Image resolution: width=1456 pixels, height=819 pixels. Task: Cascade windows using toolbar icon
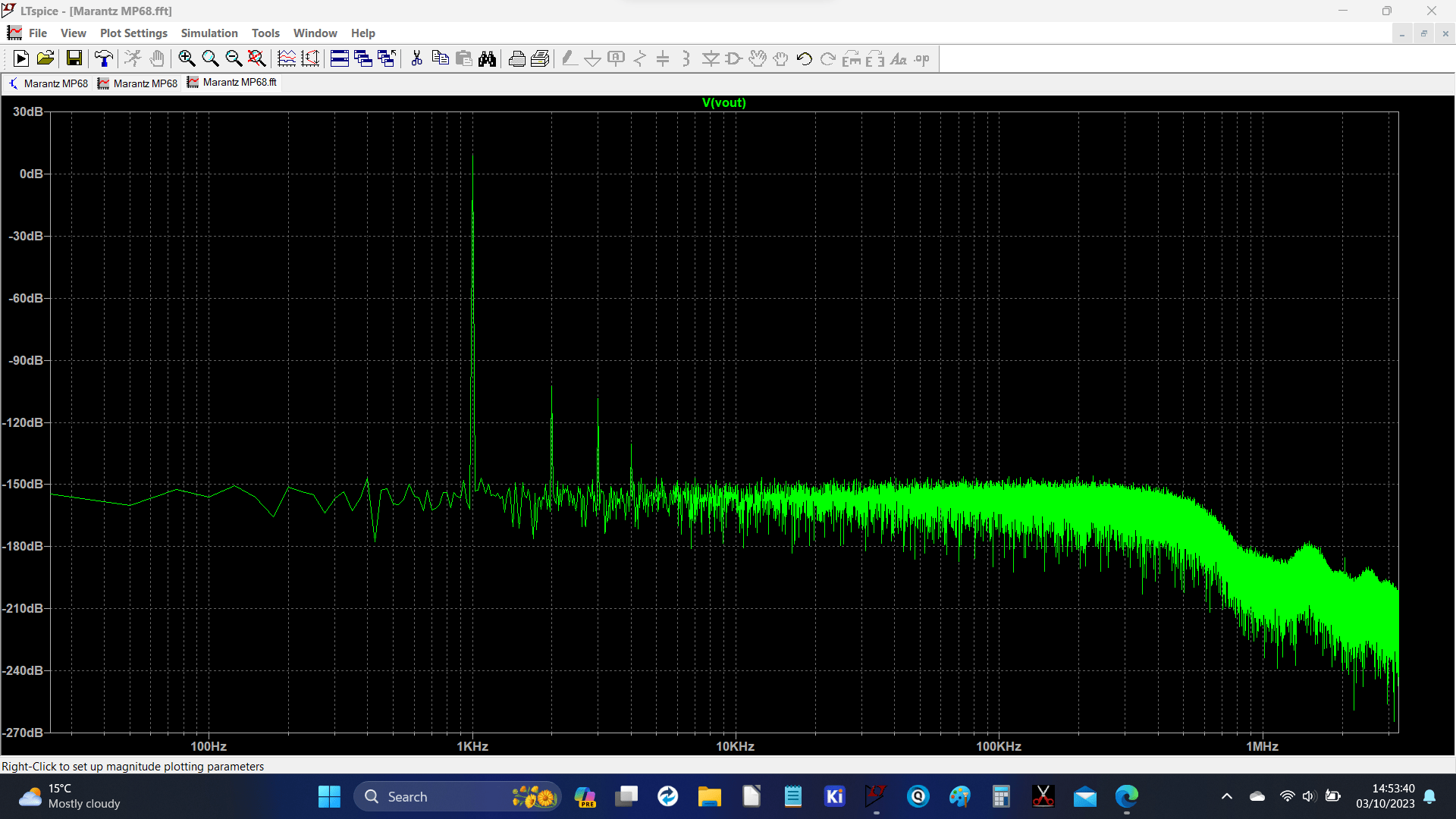pos(363,58)
